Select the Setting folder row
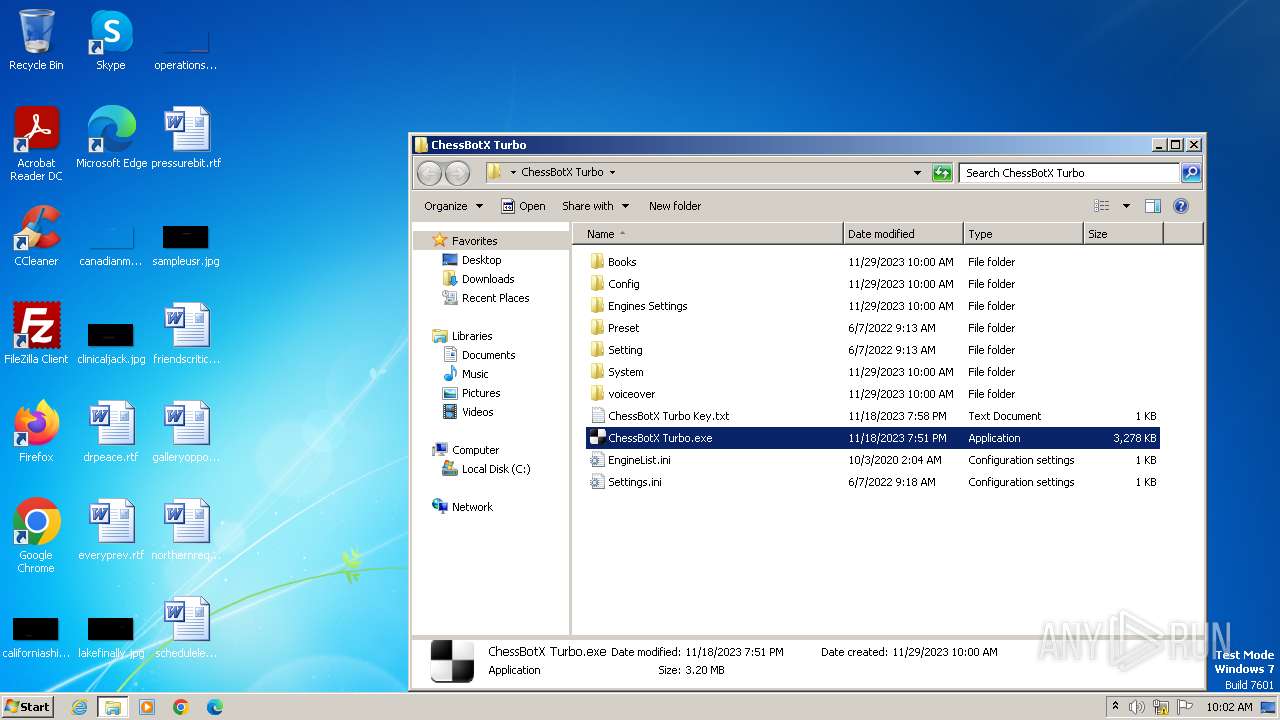Viewport: 1280px width, 720px height. [x=872, y=350]
